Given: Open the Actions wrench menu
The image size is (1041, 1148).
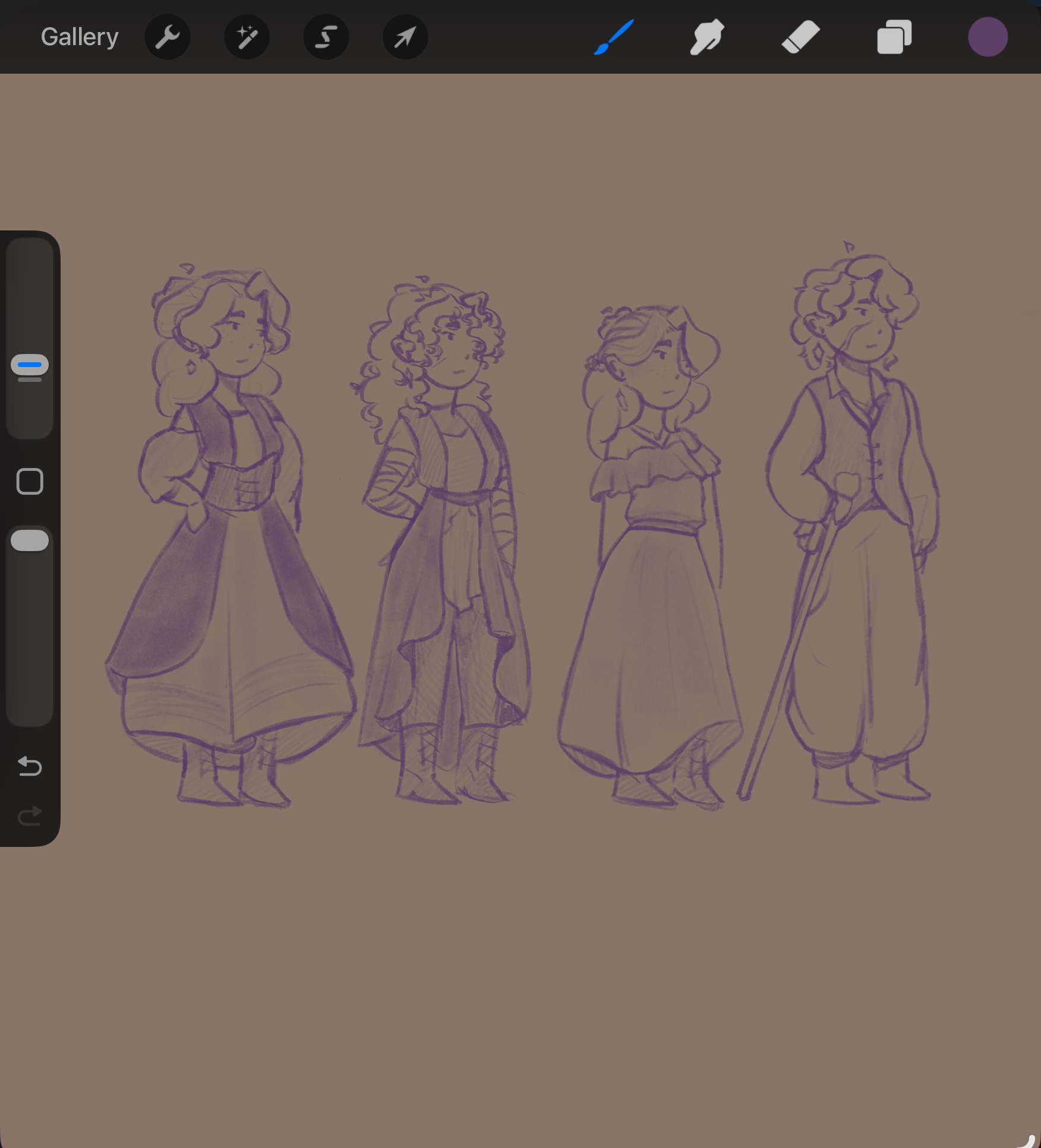Looking at the screenshot, I should pos(168,37).
